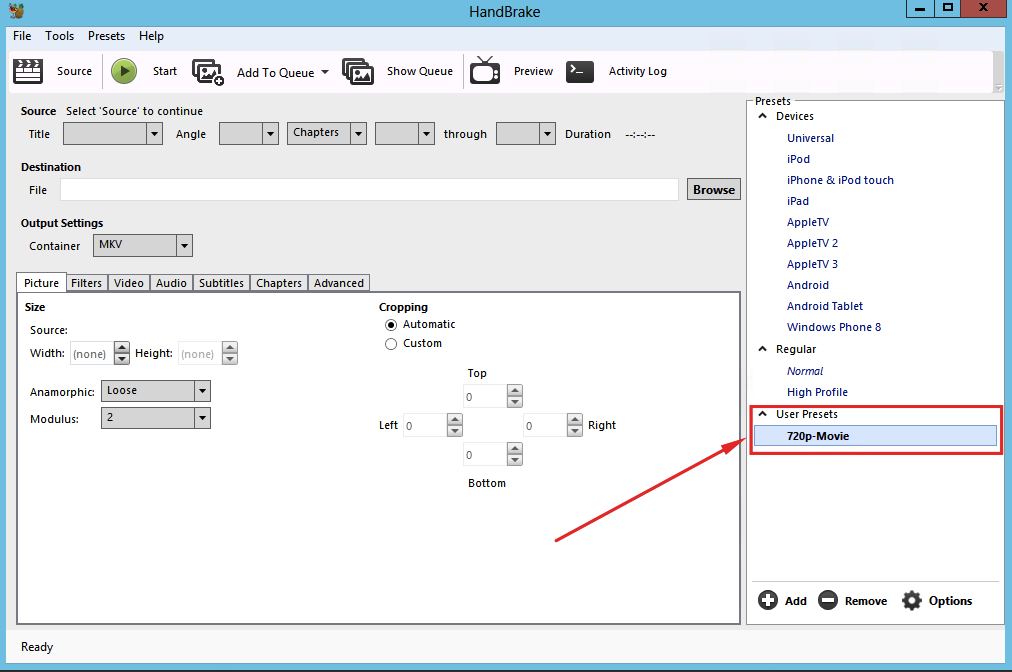Collapse the Devices preset group
Screen dimensions: 1012x672
point(762,116)
